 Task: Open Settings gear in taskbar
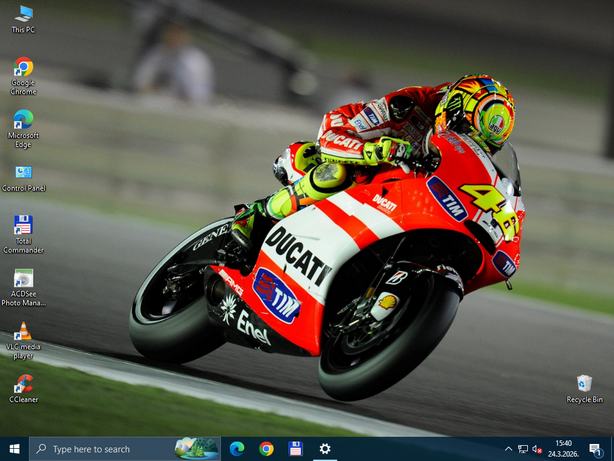pyautogui.click(x=325, y=449)
